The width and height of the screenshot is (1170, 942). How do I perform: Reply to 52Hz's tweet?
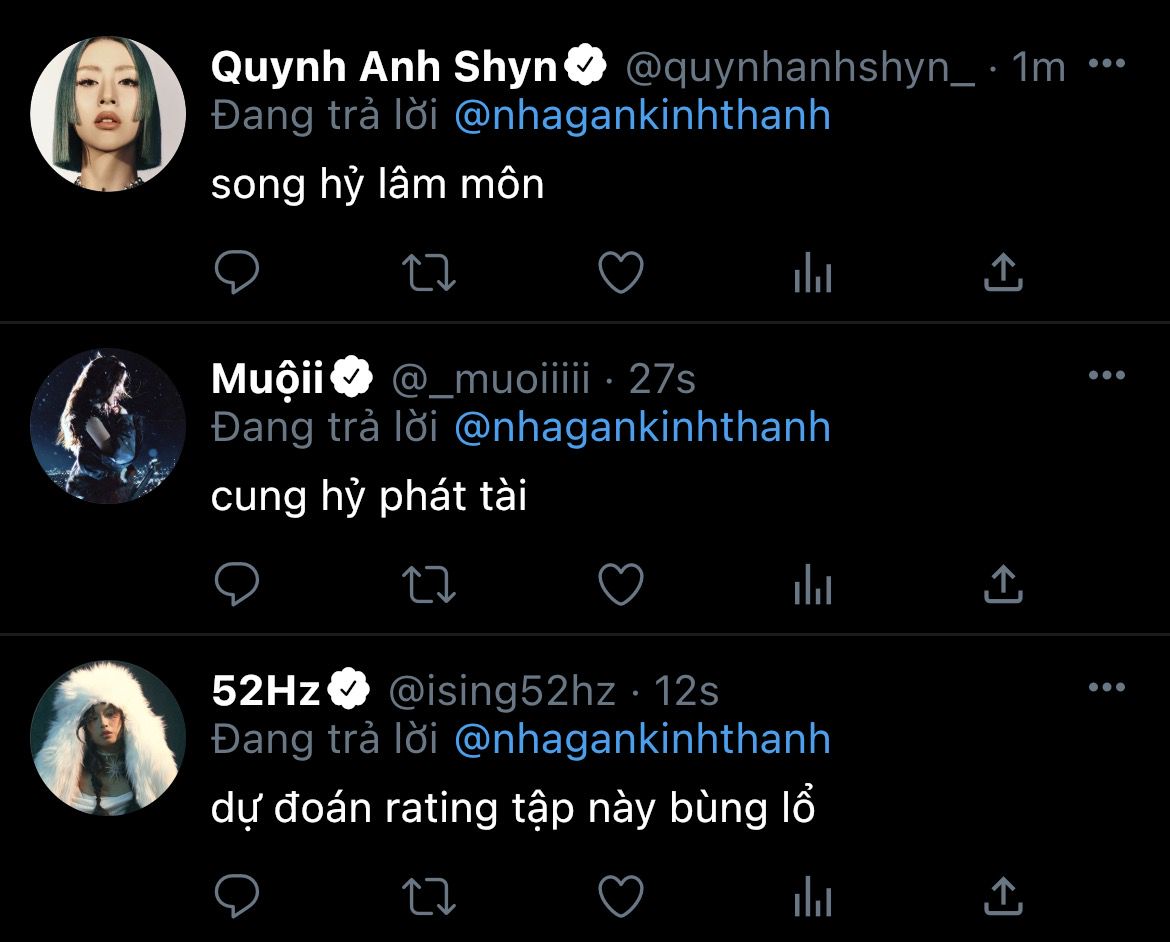click(237, 895)
